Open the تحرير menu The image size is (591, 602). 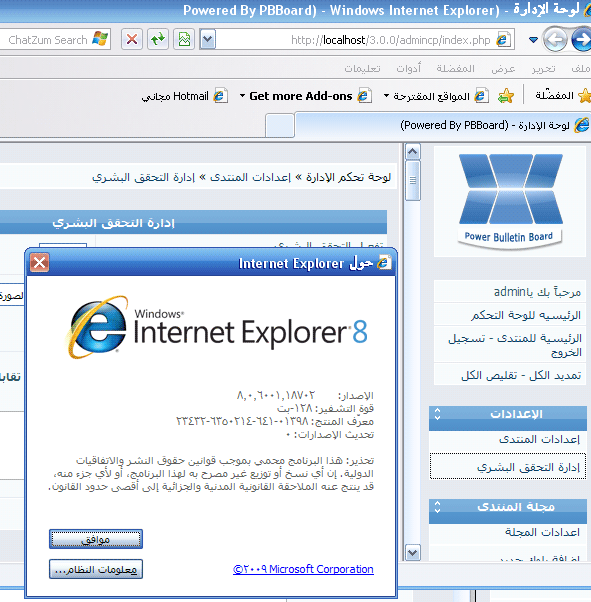click(x=543, y=69)
